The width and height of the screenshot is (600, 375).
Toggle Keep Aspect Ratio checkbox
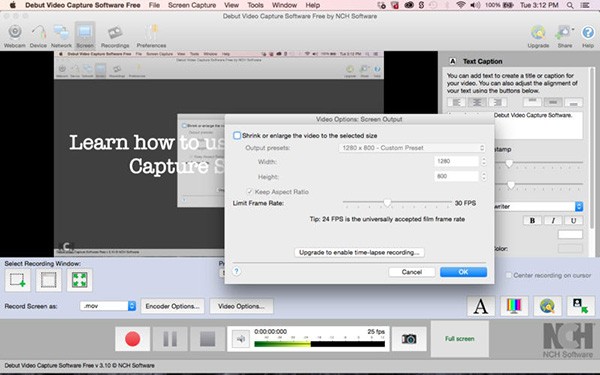click(x=250, y=192)
